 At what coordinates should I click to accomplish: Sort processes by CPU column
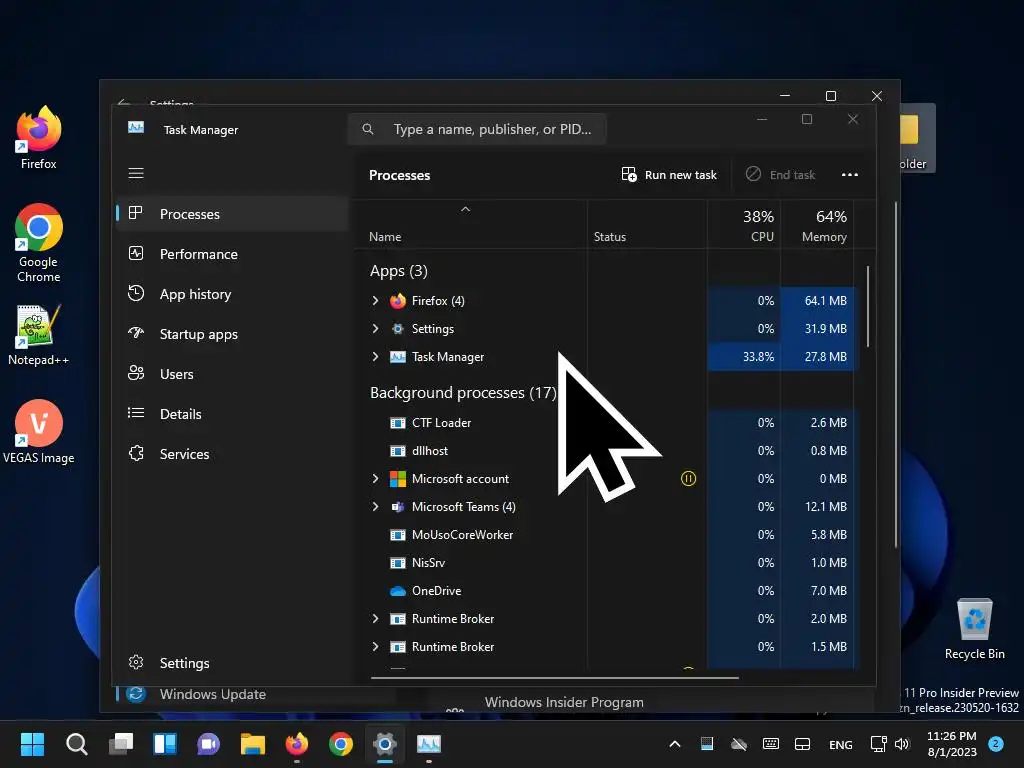(x=744, y=225)
